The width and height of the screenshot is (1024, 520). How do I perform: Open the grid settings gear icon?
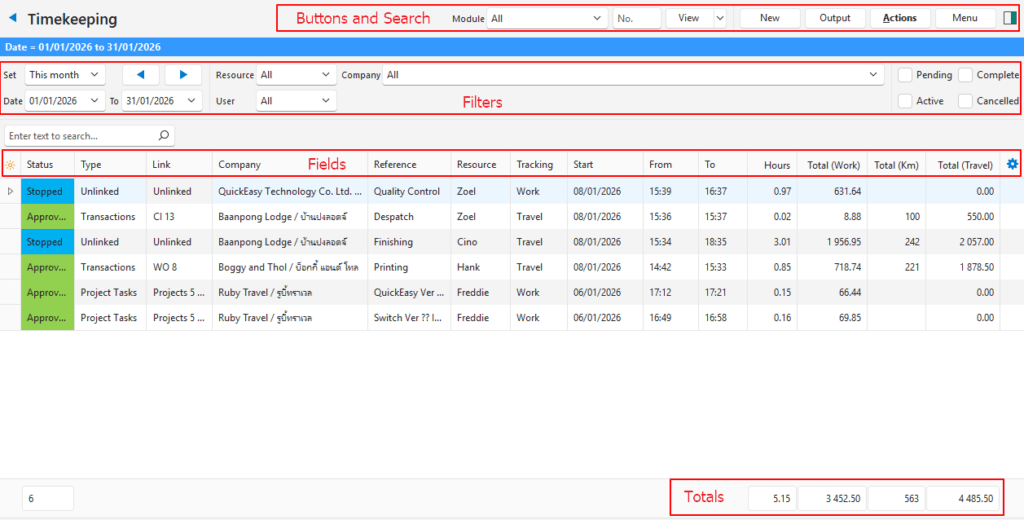pyautogui.click(x=1012, y=164)
